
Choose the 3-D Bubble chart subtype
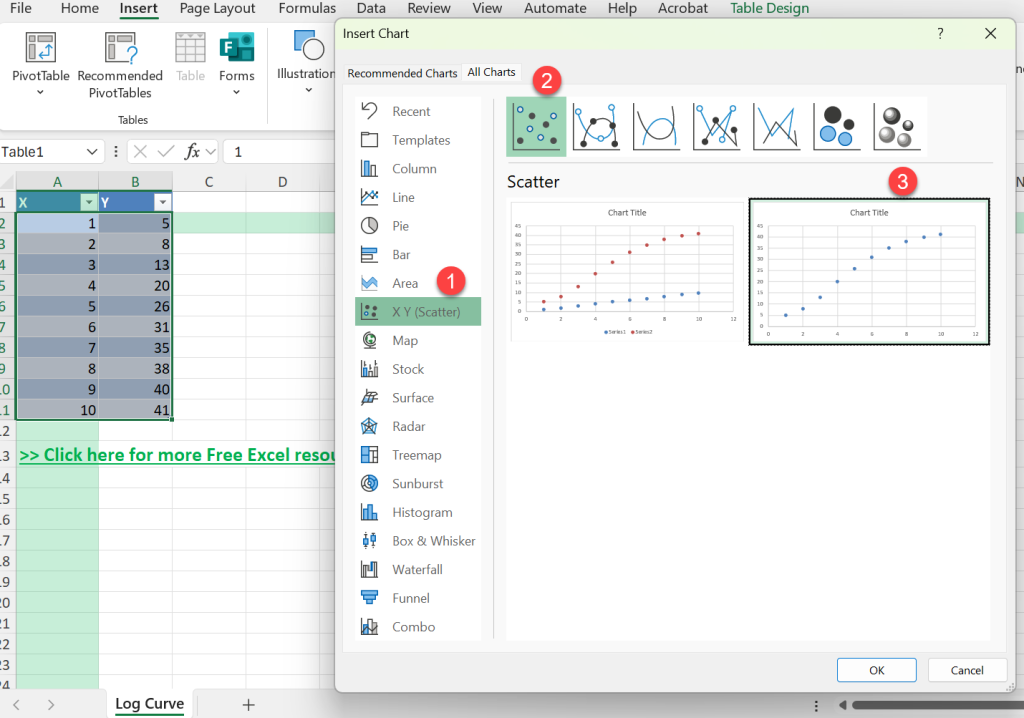895,126
